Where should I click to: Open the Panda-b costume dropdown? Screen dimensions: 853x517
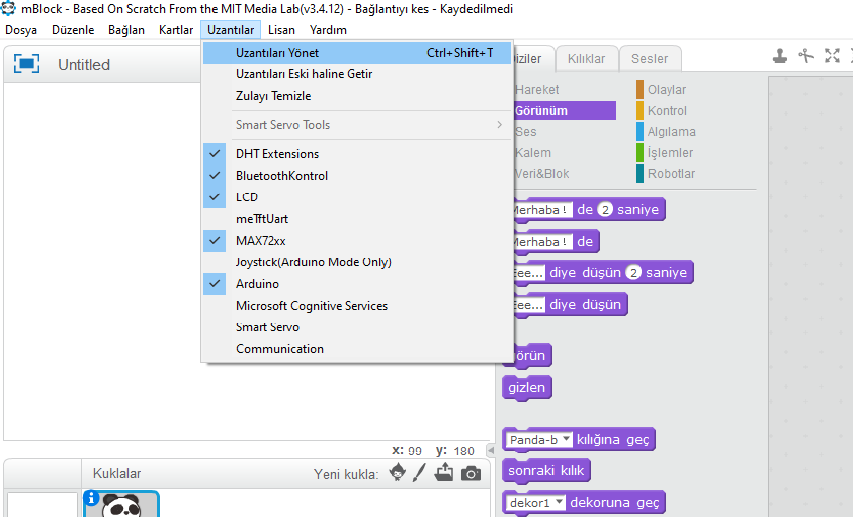(566, 439)
